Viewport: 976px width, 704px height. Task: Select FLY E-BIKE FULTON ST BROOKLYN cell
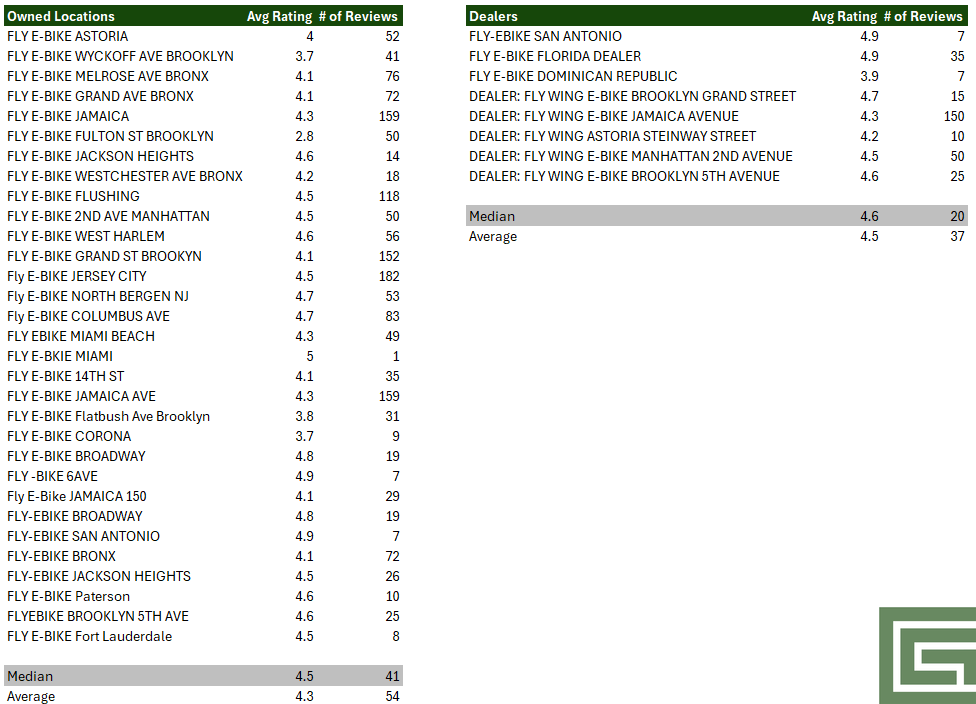(x=110, y=136)
